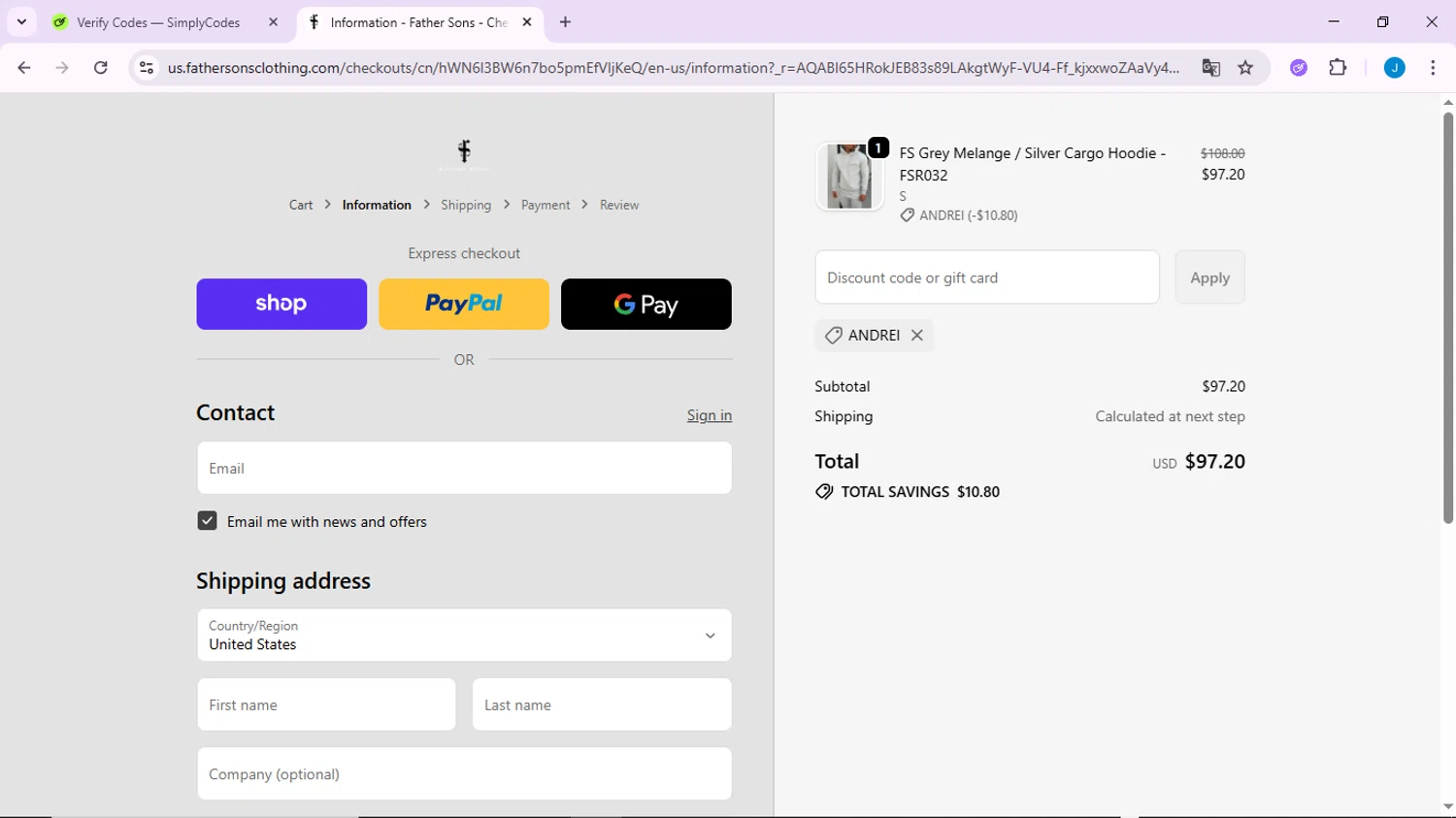1456x818 pixels.
Task: Click the Express checkout heading
Action: (464, 253)
